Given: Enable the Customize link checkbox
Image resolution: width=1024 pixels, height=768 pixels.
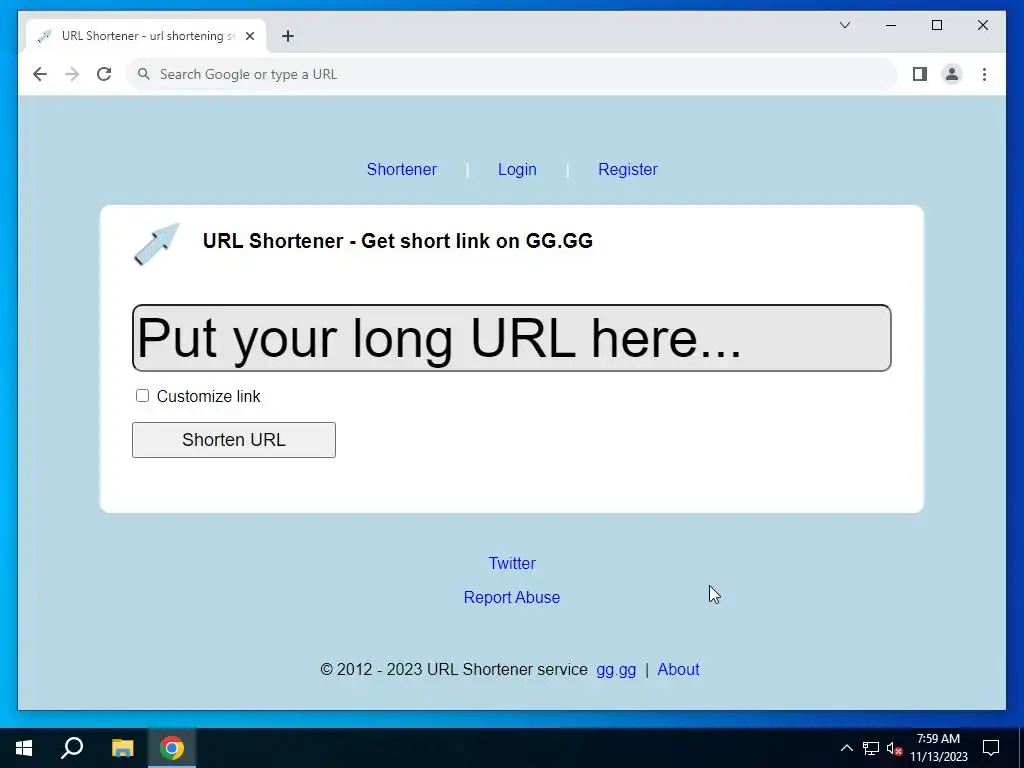Looking at the screenshot, I should click(x=142, y=396).
